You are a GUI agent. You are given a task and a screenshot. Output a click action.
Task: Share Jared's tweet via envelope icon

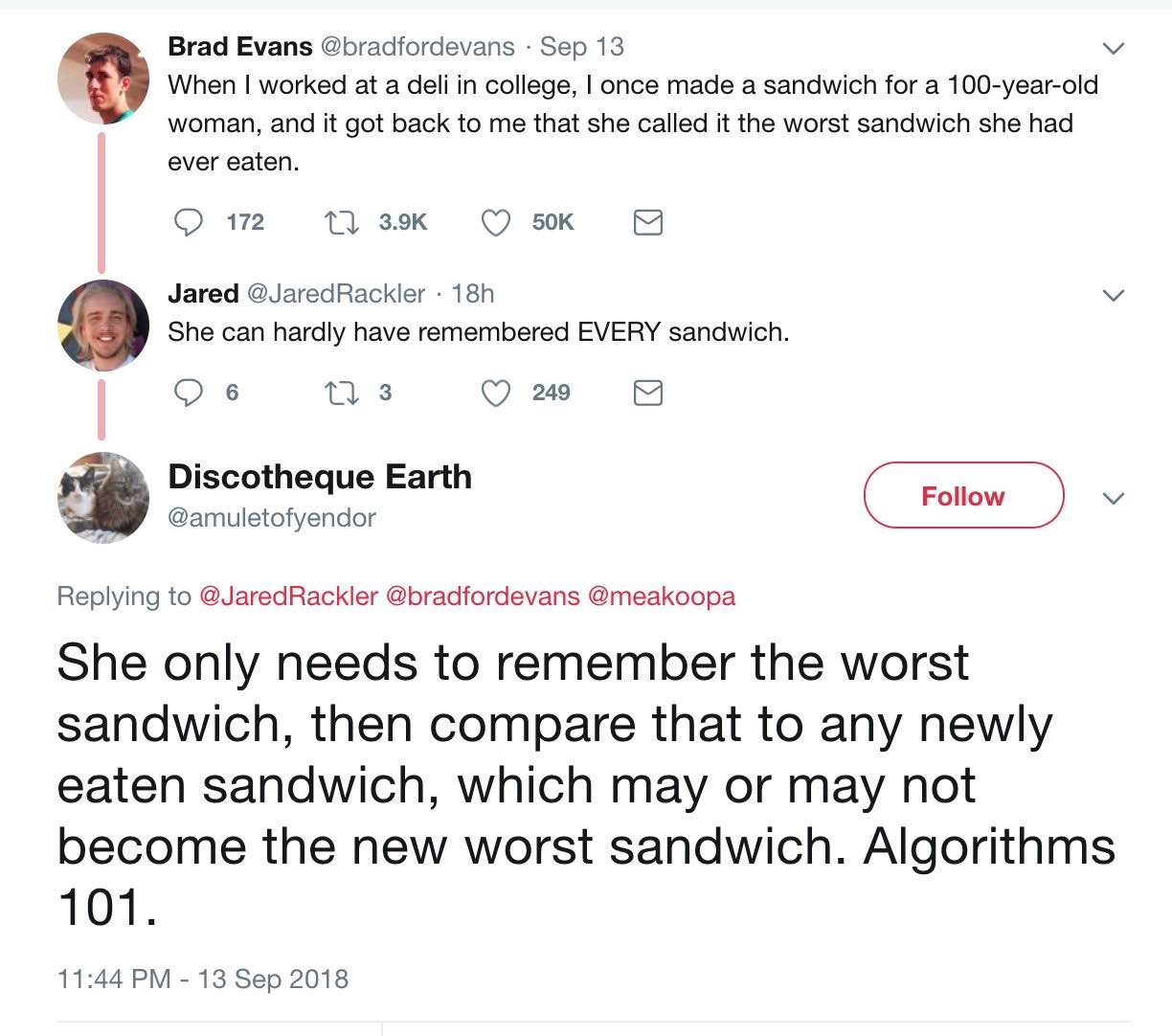pyautogui.click(x=648, y=393)
